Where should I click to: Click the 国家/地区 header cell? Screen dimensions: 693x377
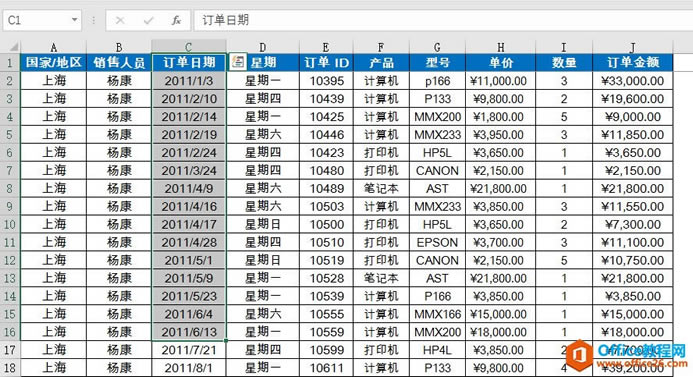coord(53,62)
